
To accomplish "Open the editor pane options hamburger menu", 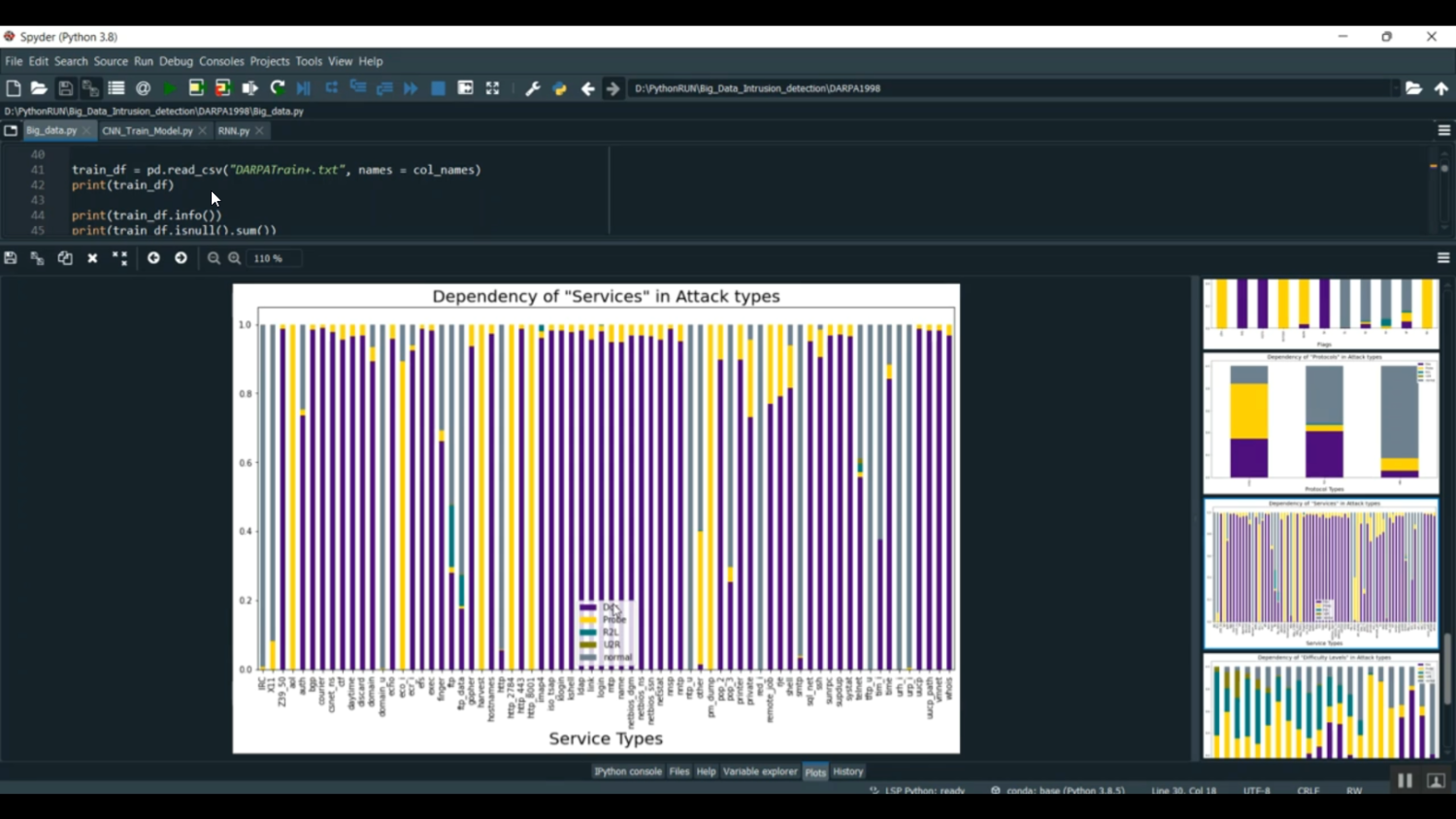I will coord(1443,130).
